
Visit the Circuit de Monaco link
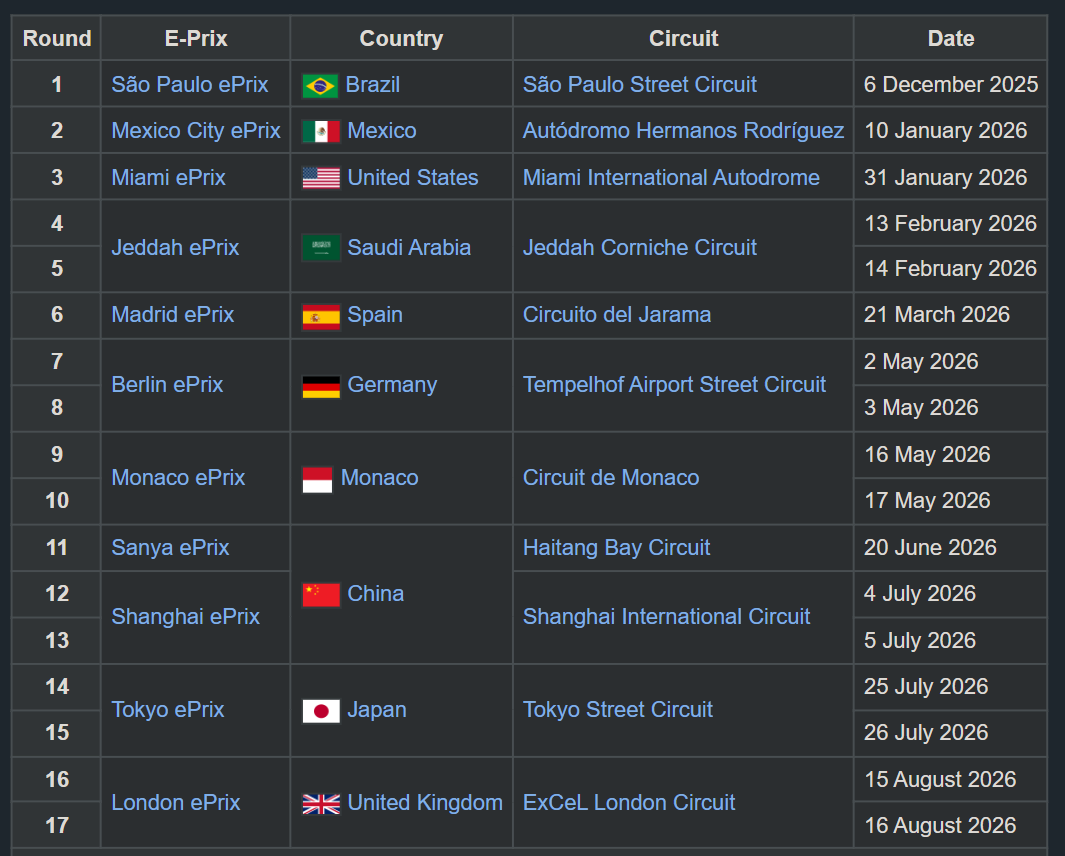611,478
